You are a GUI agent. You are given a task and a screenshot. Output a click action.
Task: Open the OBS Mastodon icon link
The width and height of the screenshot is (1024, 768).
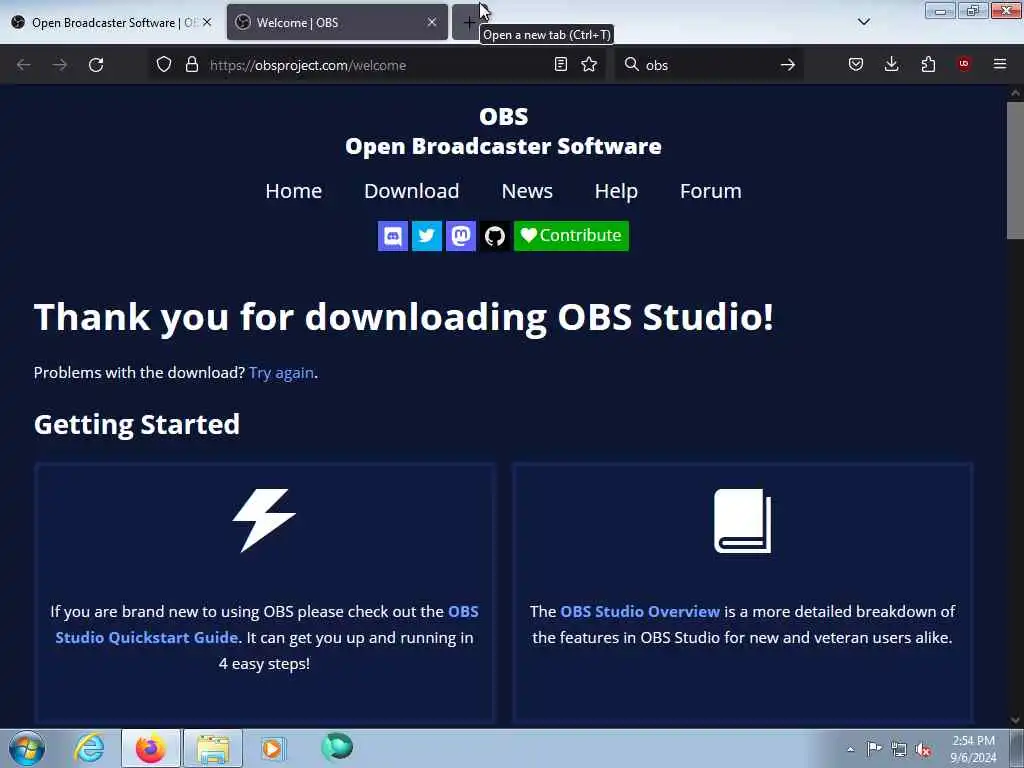pos(460,236)
